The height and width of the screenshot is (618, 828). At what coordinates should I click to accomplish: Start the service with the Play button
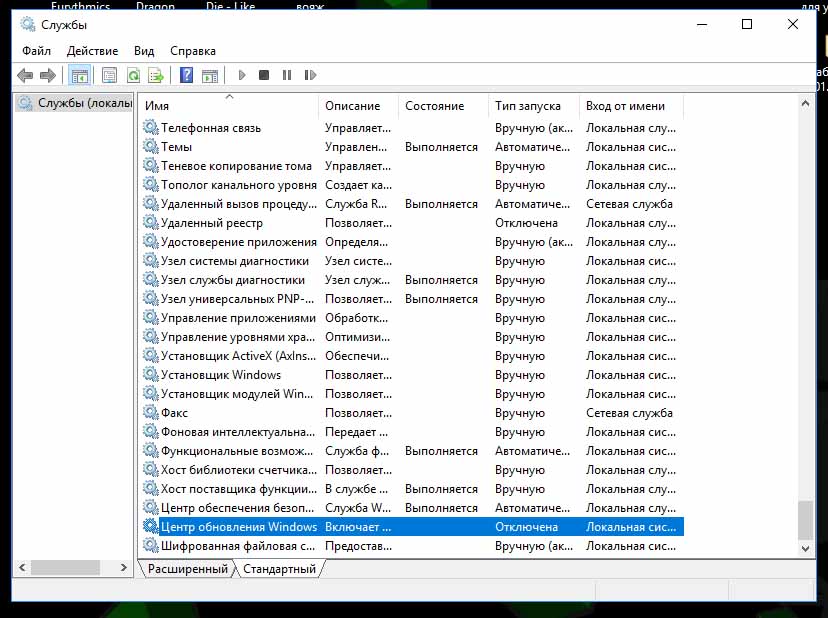(242, 75)
